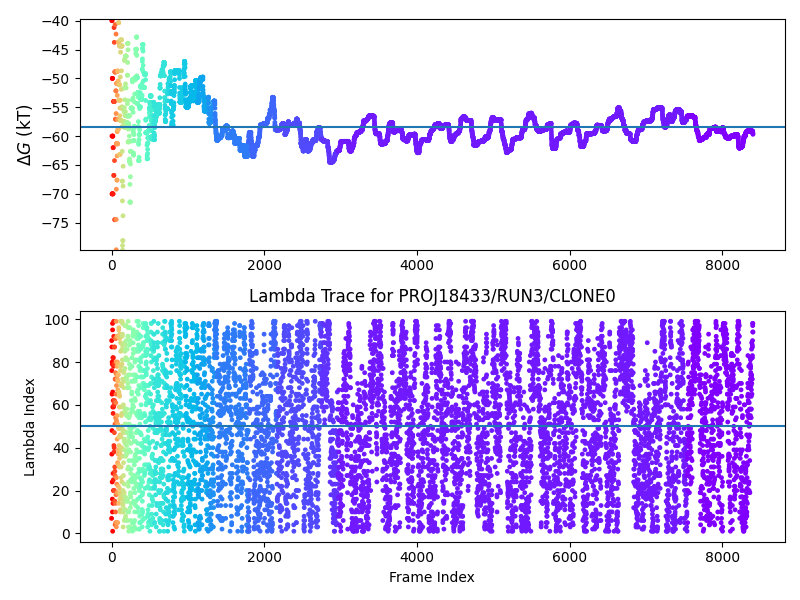Image resolution: width=800 pixels, height=600 pixels.
Task: Select the 2000 x-tick label under the Lambda Trace plot
Action: pos(264,557)
